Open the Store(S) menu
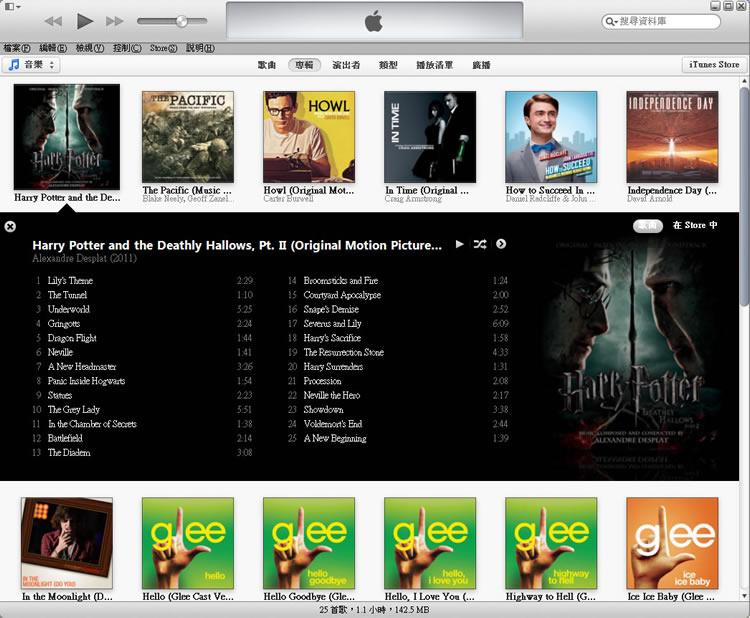Image resolution: width=750 pixels, height=618 pixels. pos(163,48)
